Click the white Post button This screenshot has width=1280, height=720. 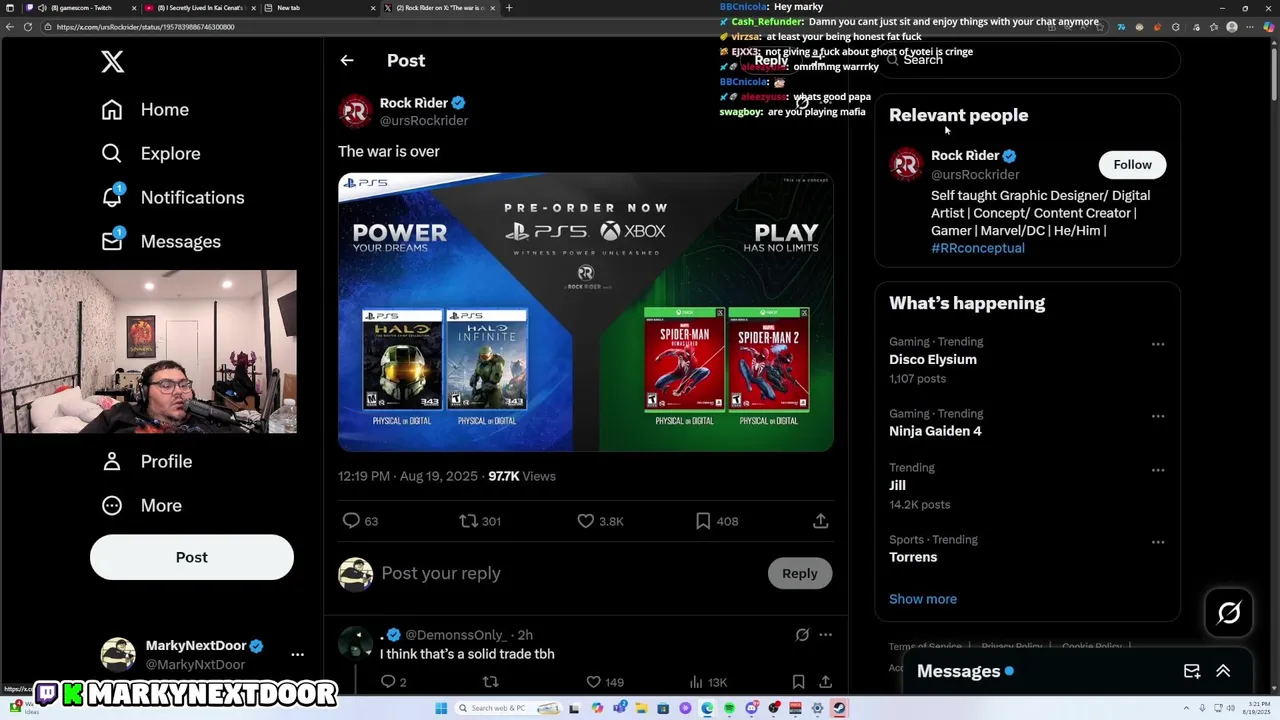192,558
